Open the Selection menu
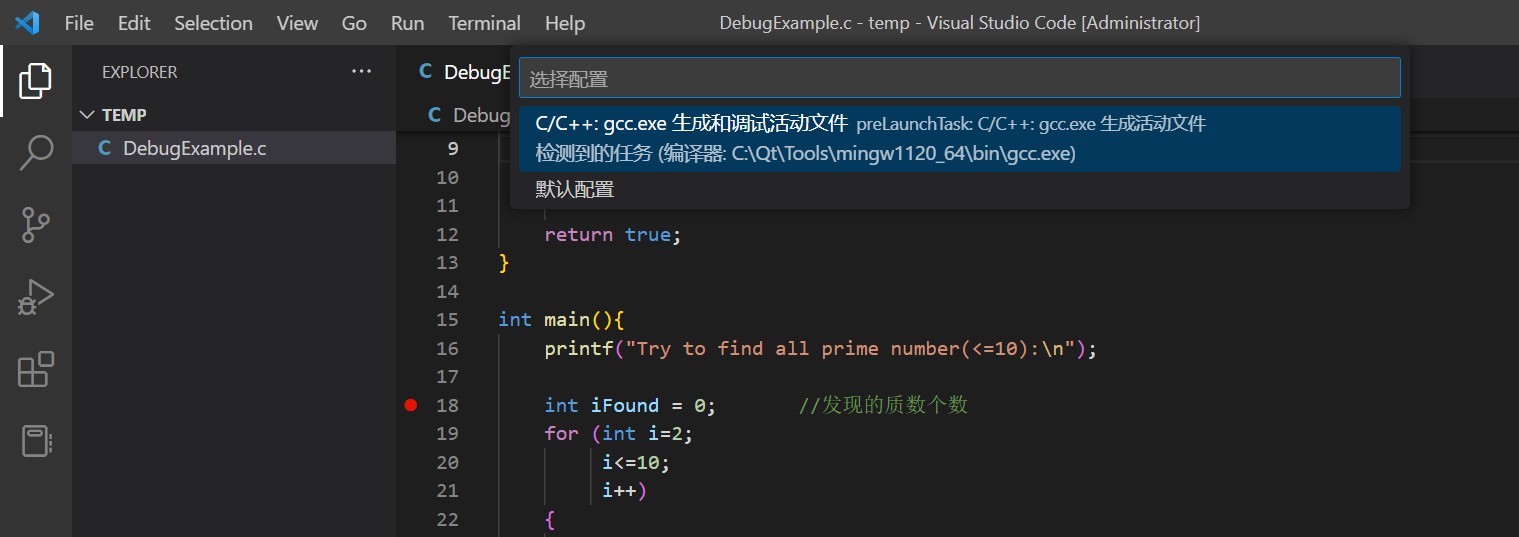Image resolution: width=1519 pixels, height=537 pixels. click(x=213, y=22)
